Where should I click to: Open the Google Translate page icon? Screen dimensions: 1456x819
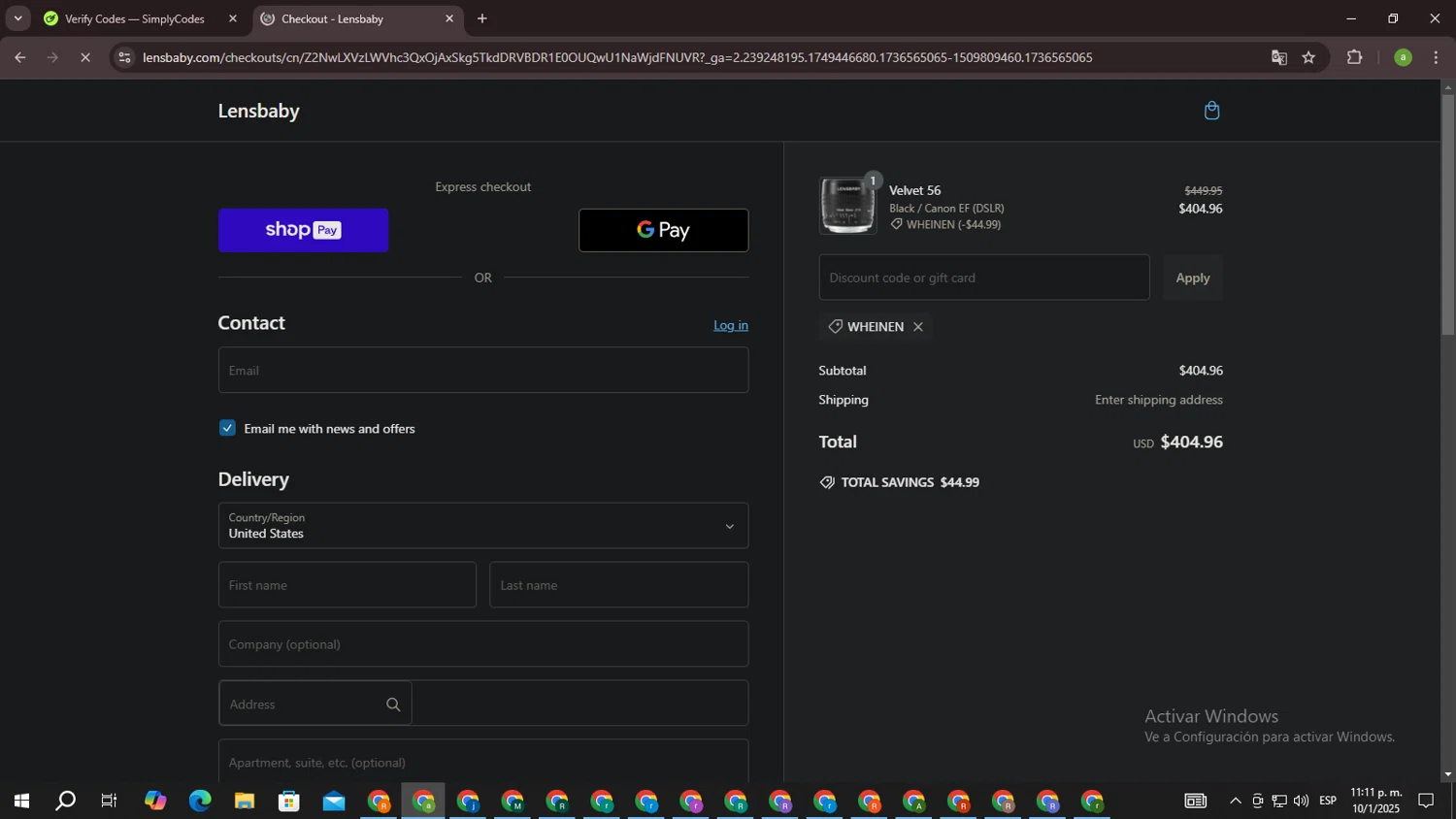coord(1279,57)
